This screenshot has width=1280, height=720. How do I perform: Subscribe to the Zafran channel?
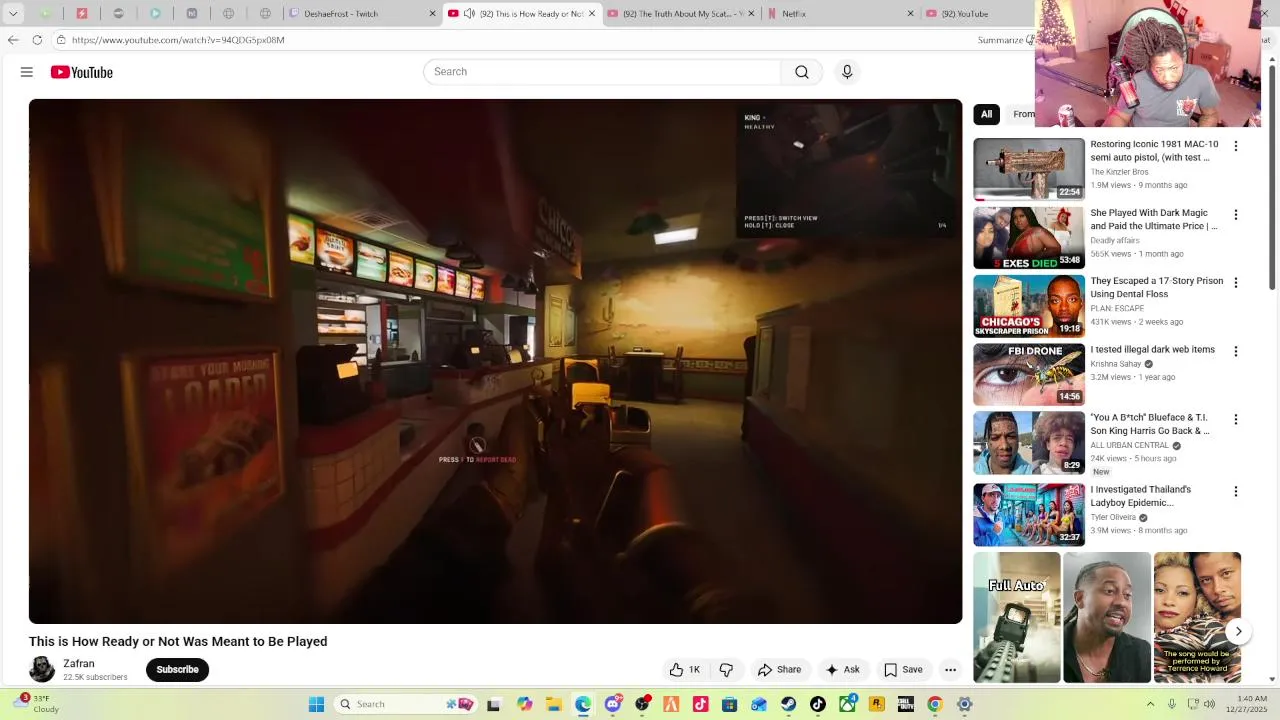[177, 670]
